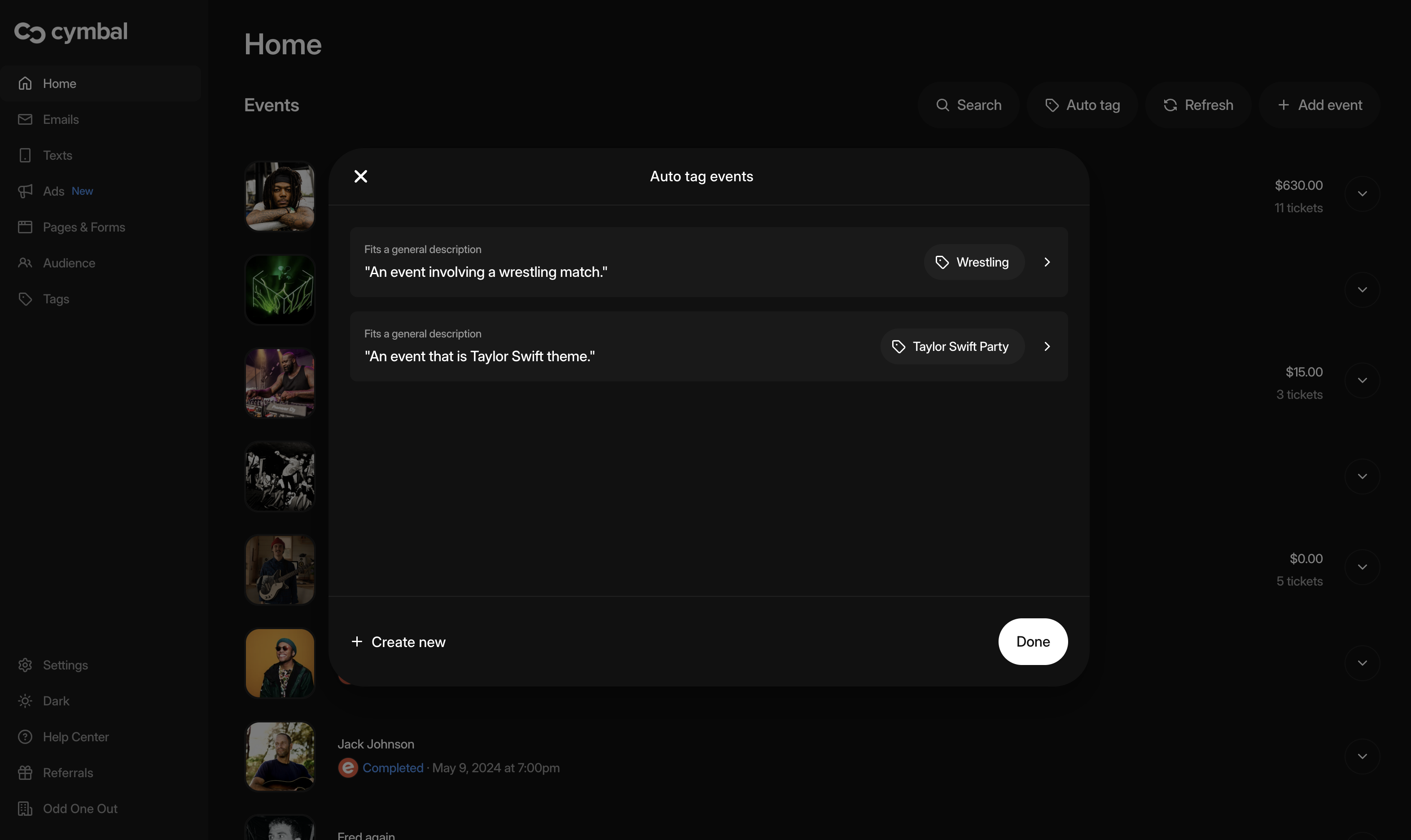
Task: Open the Jack Johnson event thumbnail
Action: pos(280,756)
